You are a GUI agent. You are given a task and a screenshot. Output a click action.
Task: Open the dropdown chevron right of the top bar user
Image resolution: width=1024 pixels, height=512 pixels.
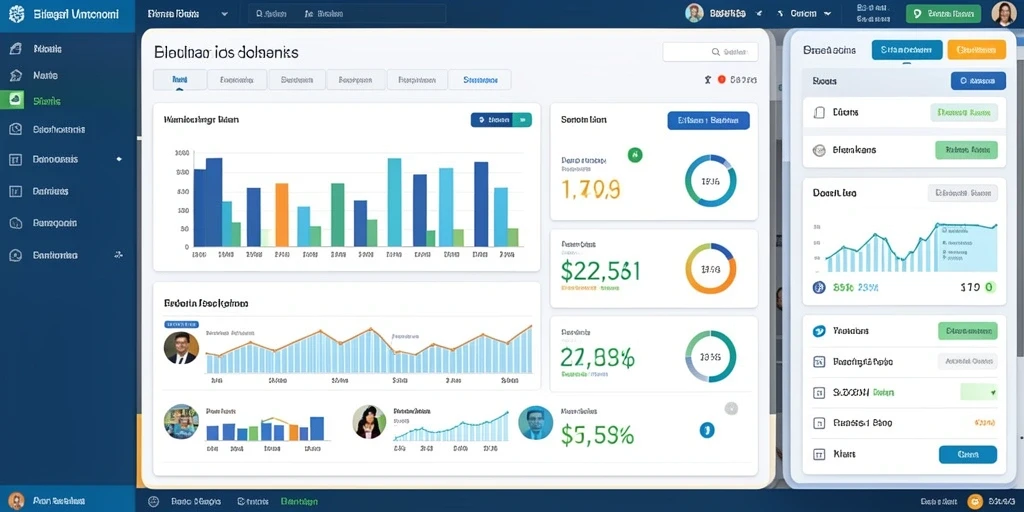828,13
